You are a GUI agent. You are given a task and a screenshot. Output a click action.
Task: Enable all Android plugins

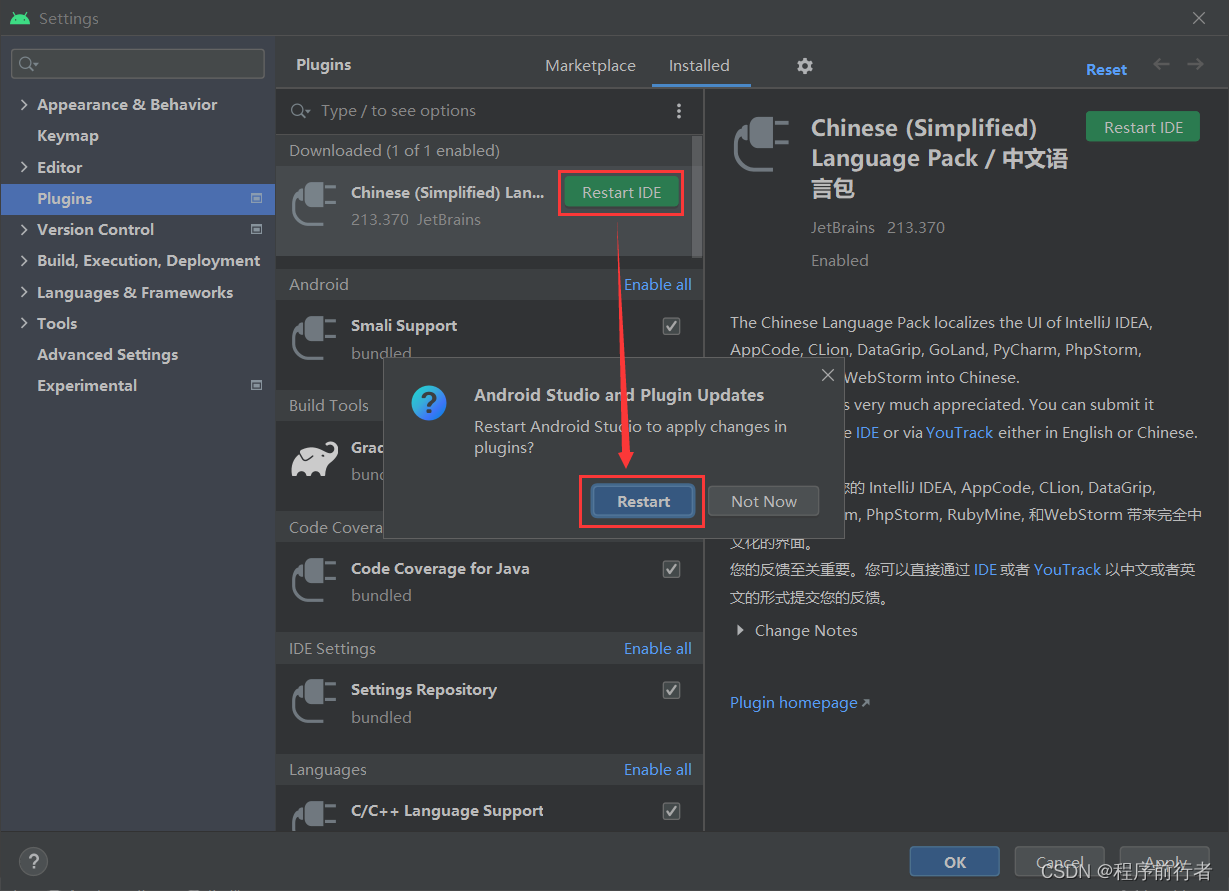point(657,284)
